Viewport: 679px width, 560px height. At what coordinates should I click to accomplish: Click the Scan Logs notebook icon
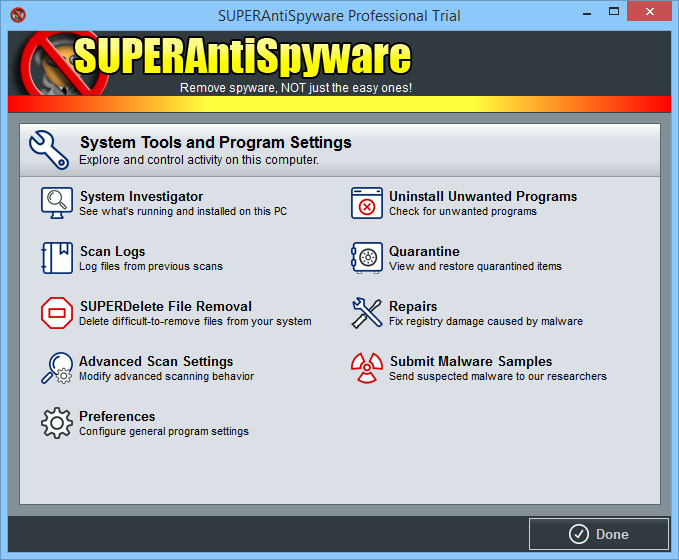[56, 258]
